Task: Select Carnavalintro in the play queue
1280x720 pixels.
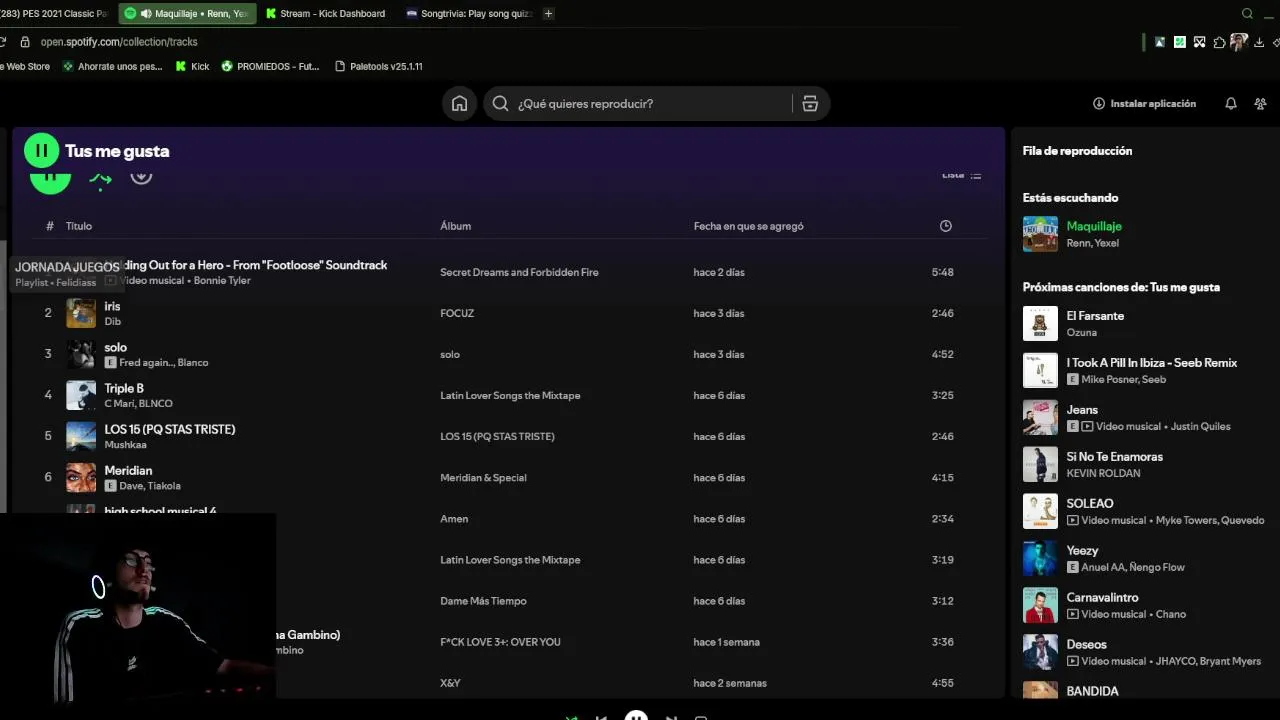Action: pos(1102,598)
